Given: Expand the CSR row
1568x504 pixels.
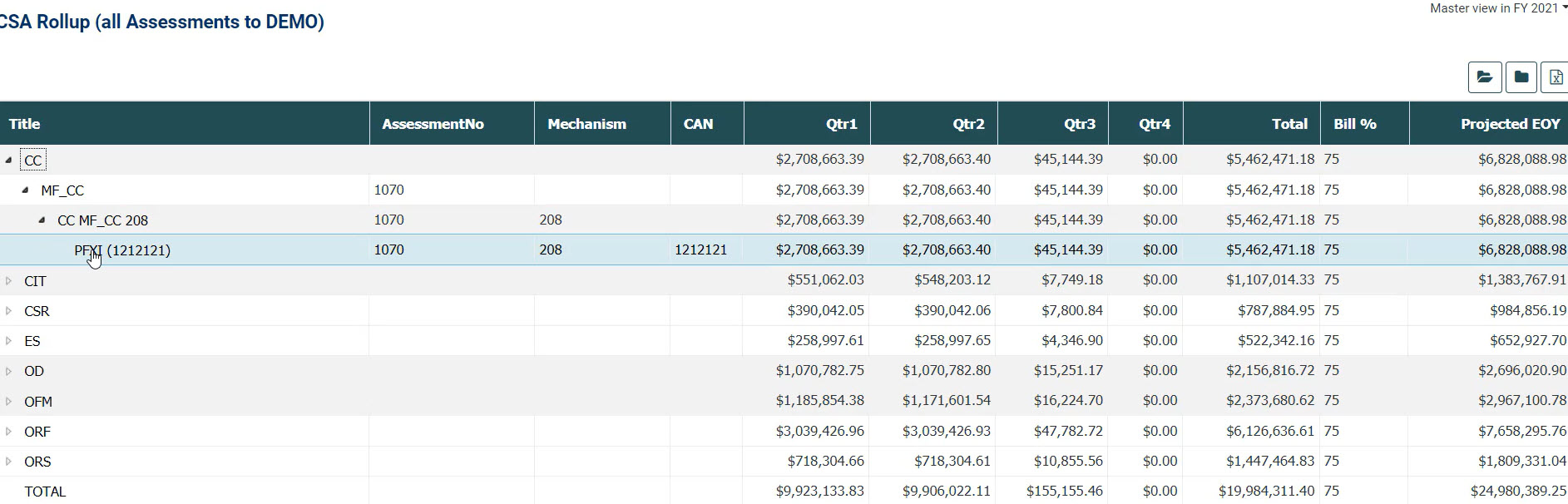Looking at the screenshot, I should click(8, 311).
